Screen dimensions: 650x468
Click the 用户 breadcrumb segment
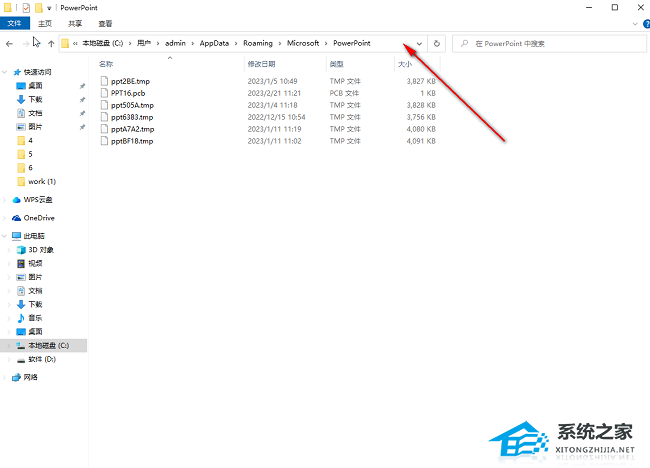point(144,43)
